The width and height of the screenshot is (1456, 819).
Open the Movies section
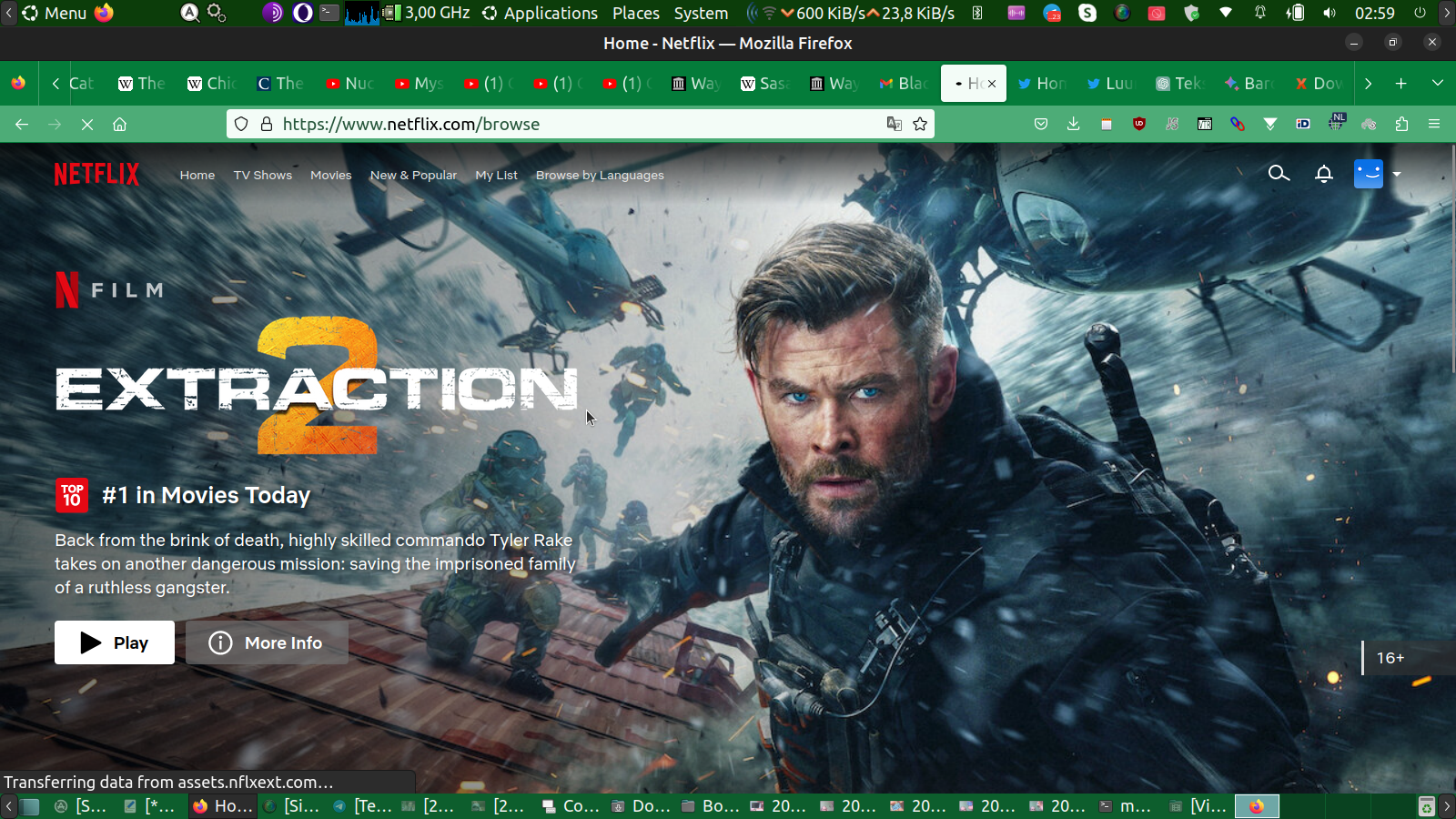point(330,176)
